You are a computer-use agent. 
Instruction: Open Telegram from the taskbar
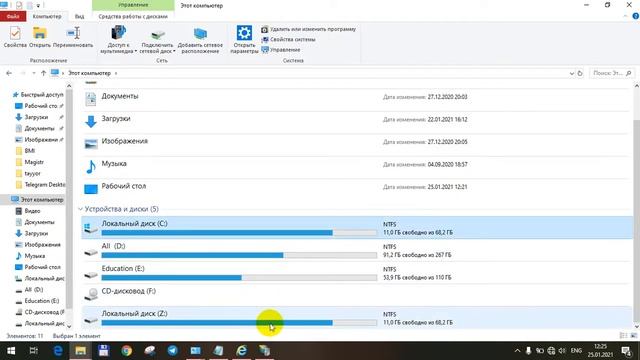pos(173,351)
